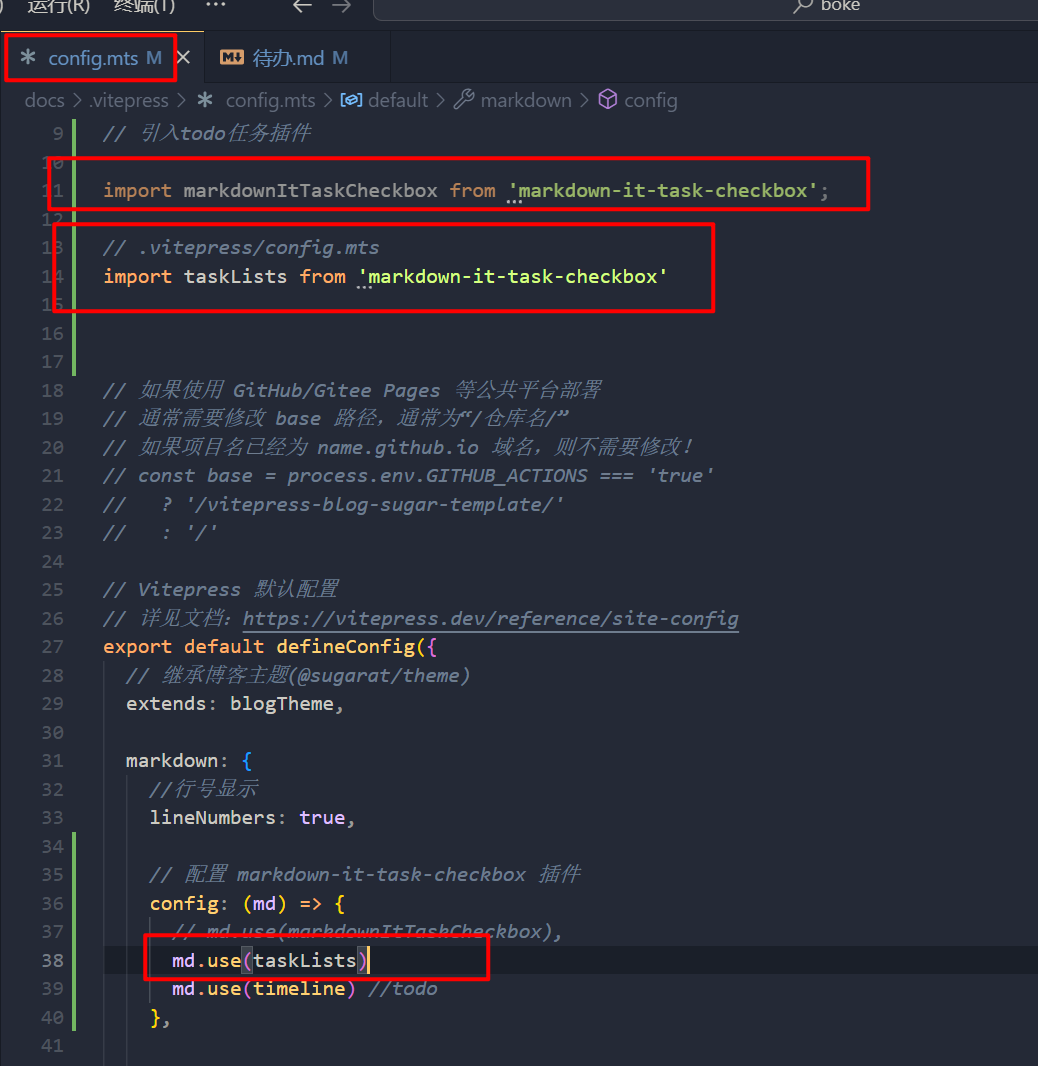Screen dimensions: 1038x1066
Task: Expand the .vitepress breadcrumb folder
Action: [130, 100]
